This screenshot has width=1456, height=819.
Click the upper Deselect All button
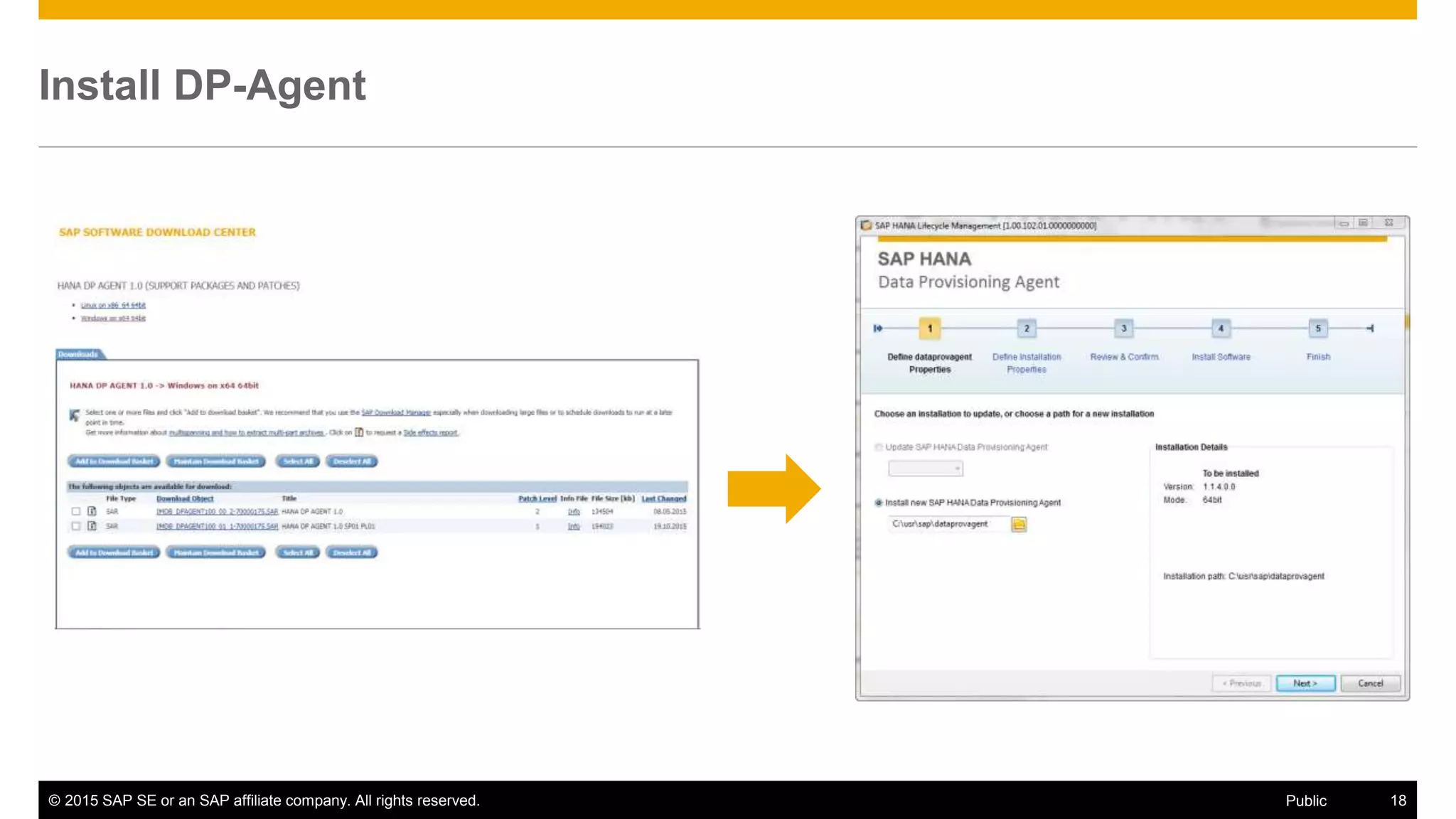[x=352, y=461]
